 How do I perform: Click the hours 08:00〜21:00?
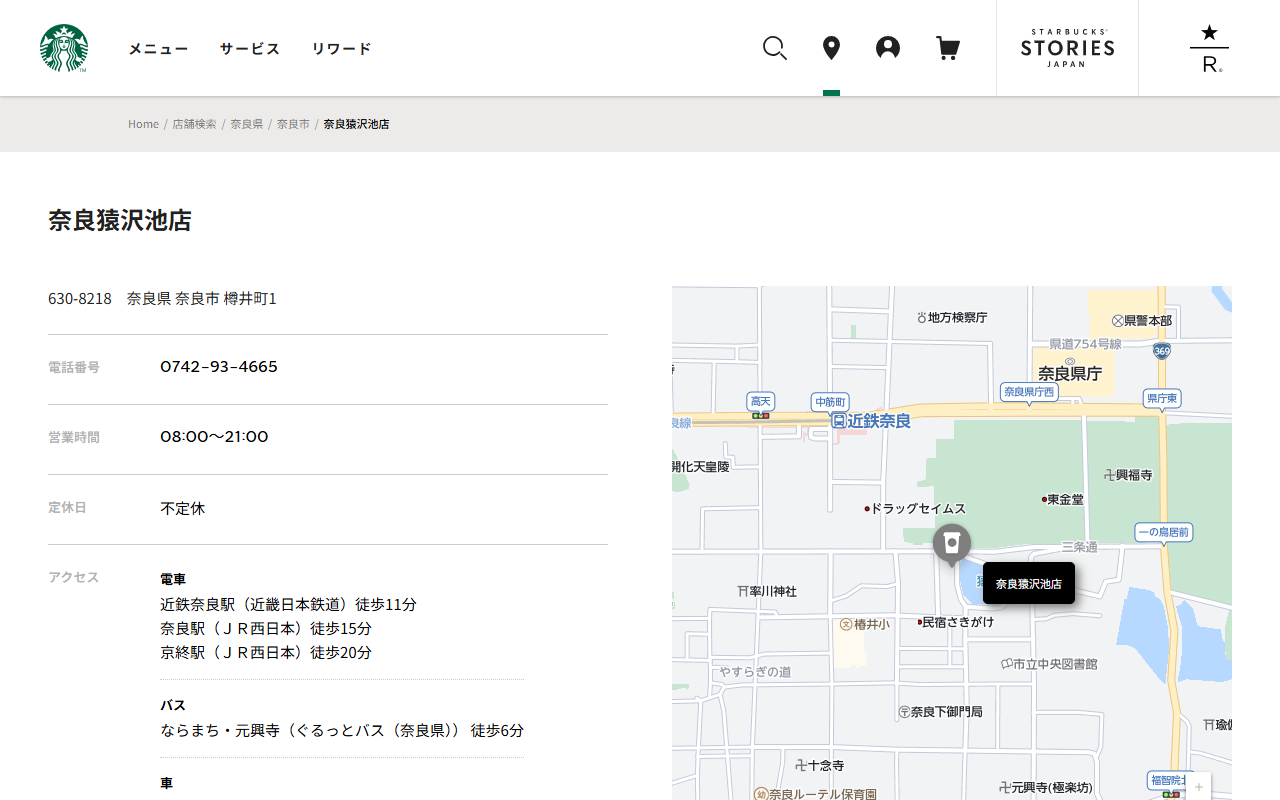(214, 437)
